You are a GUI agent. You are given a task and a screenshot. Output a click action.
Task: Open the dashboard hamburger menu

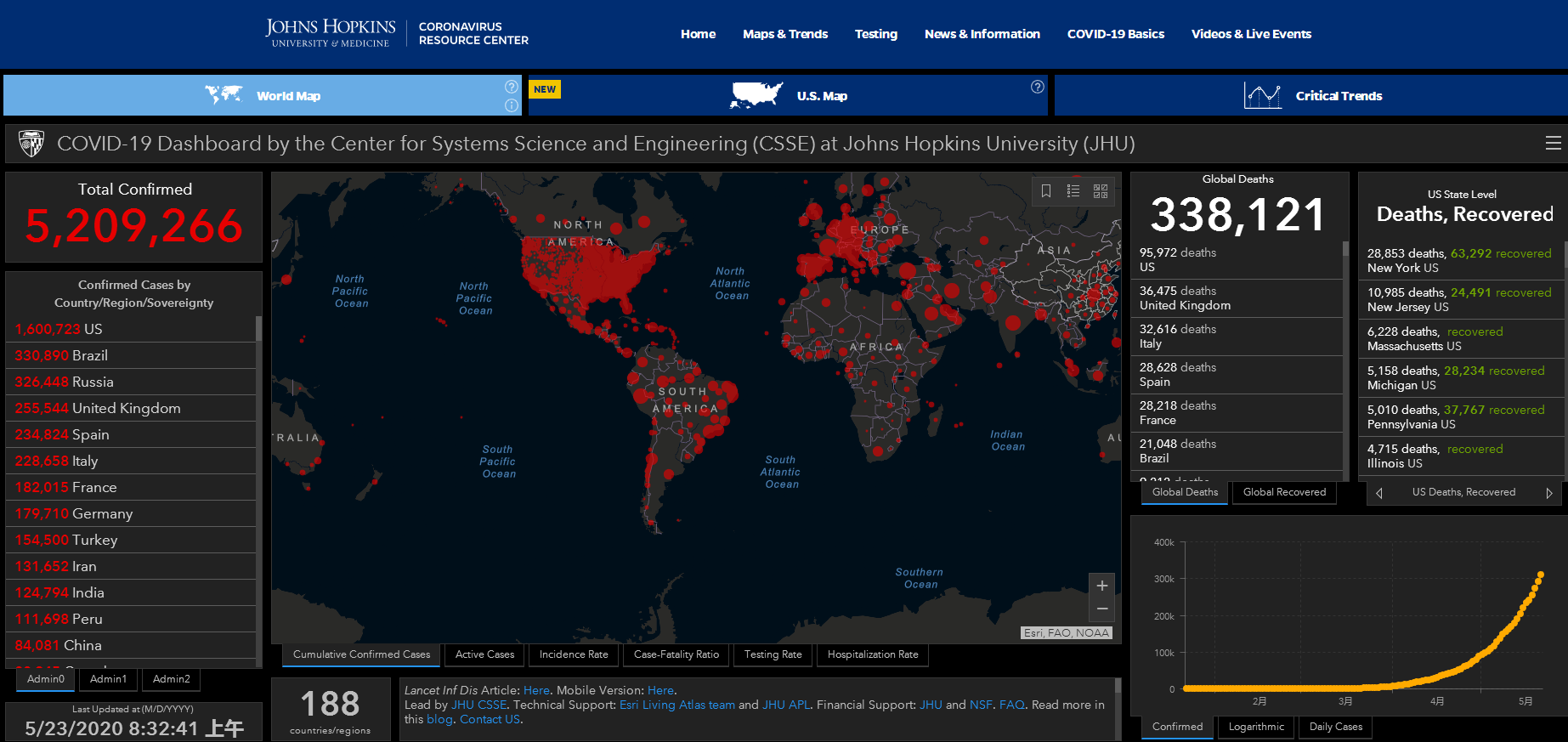coord(1553,144)
